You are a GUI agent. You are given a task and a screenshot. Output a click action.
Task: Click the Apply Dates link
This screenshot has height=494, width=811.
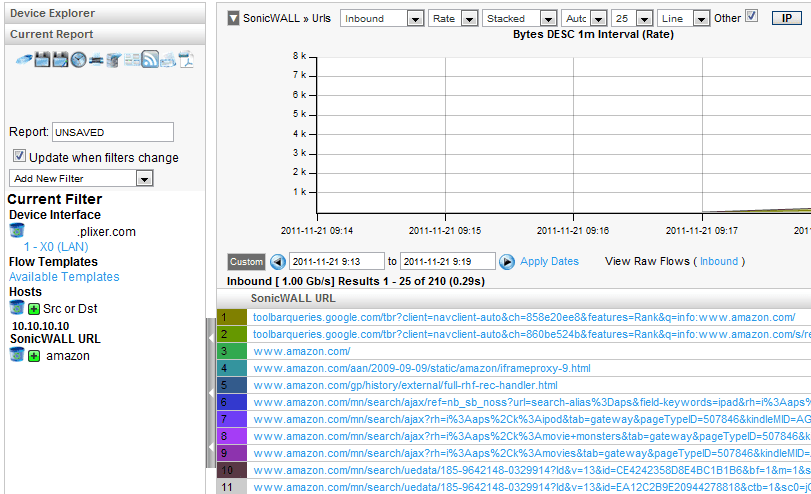549,262
